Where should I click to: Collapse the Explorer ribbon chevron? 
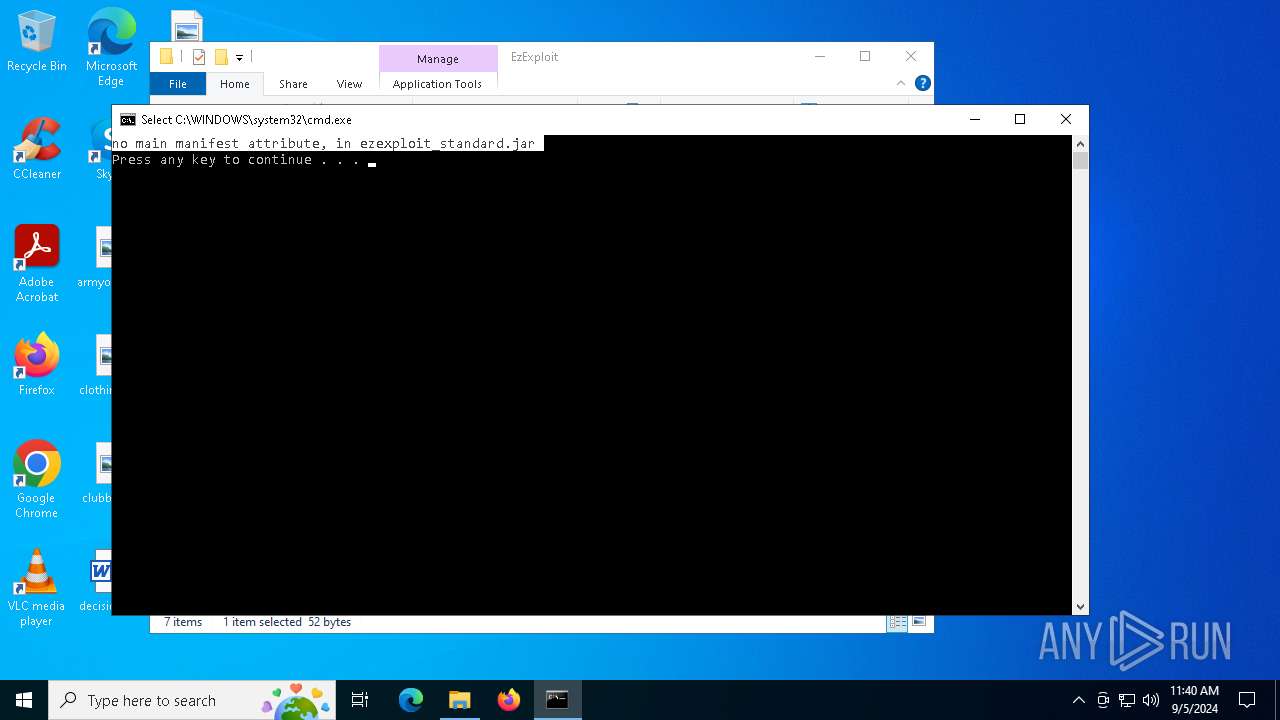point(901,83)
